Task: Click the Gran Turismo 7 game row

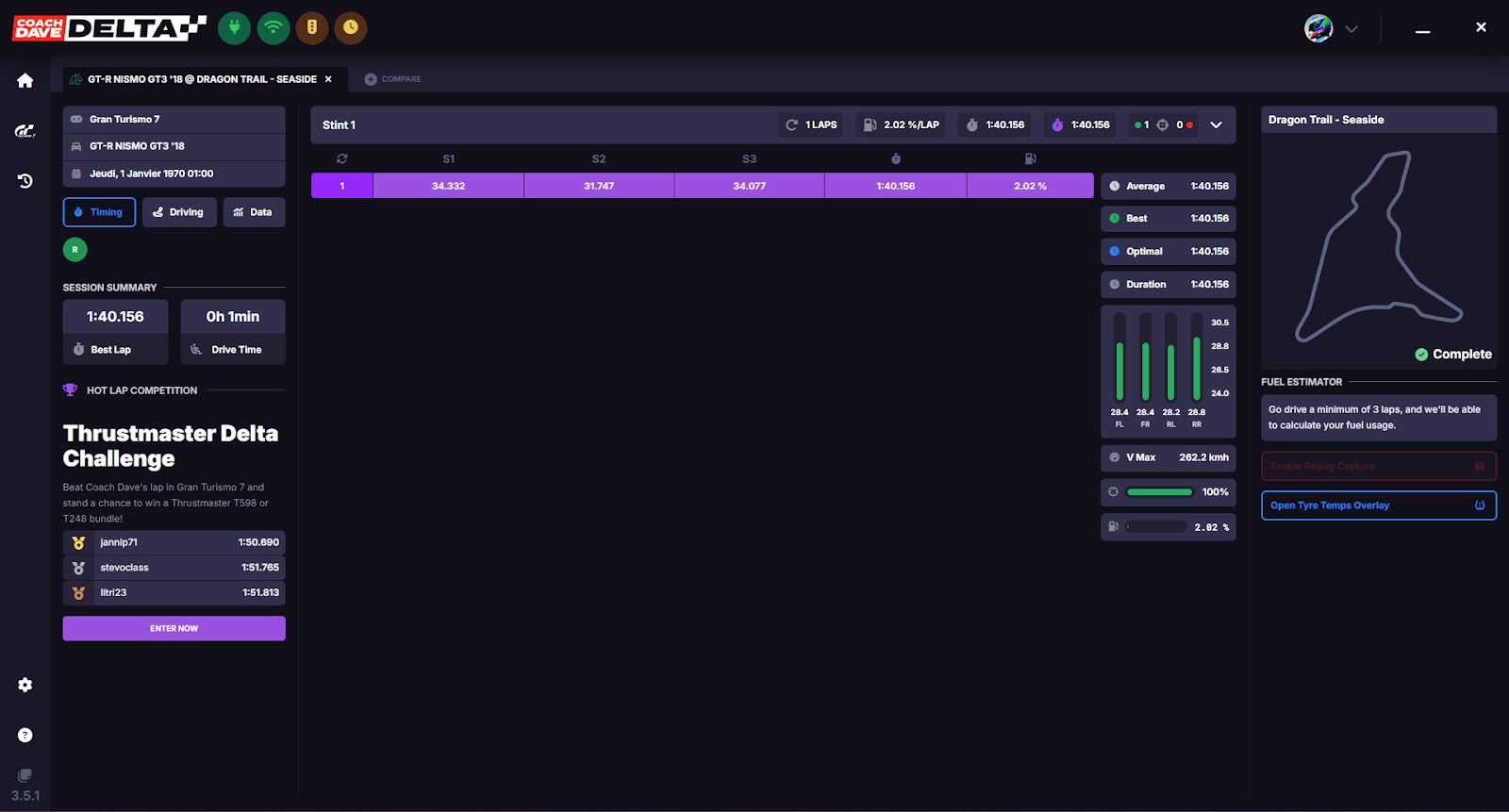Action: click(174, 119)
